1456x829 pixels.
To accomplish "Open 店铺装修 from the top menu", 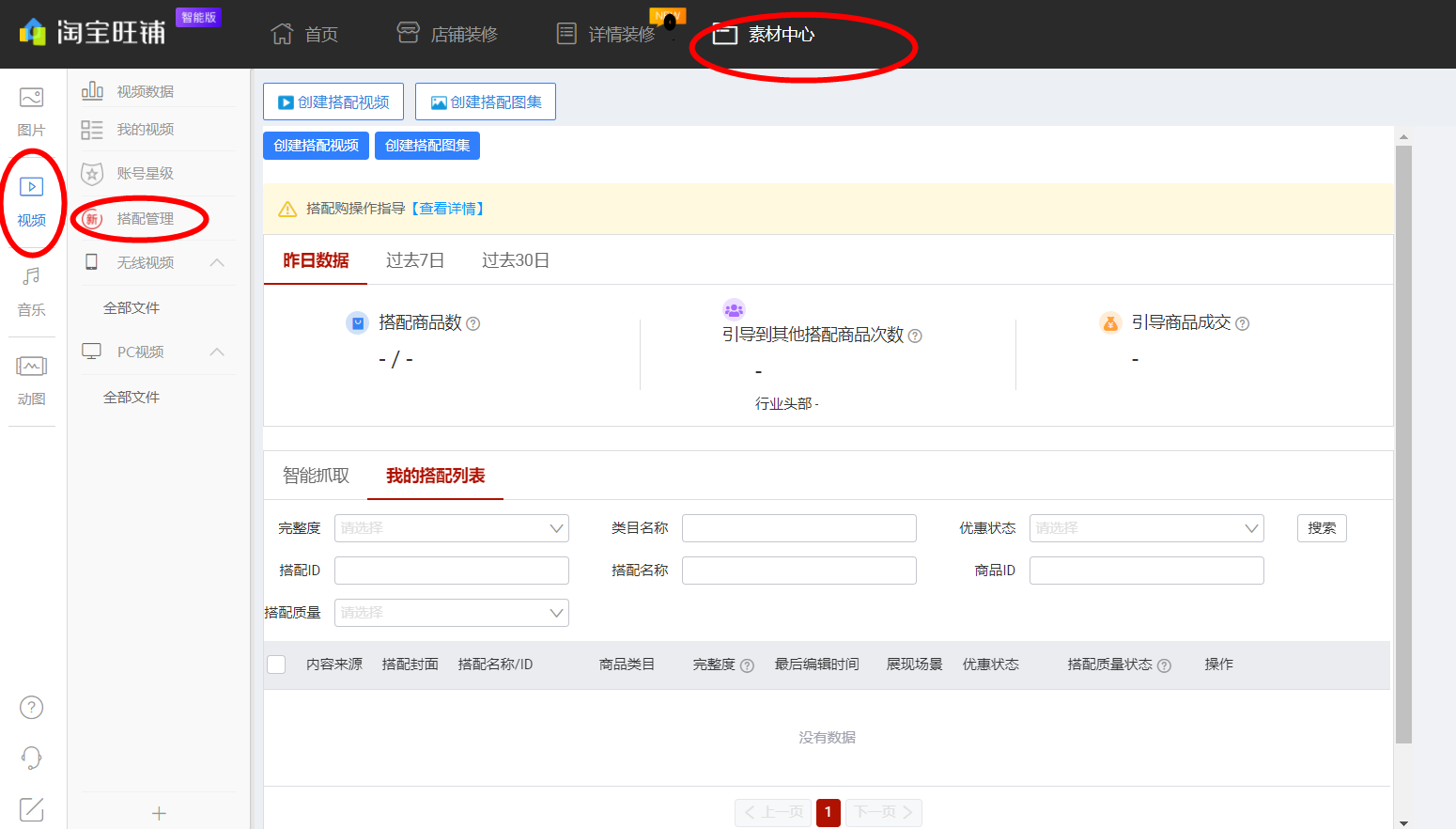I will coord(447,33).
